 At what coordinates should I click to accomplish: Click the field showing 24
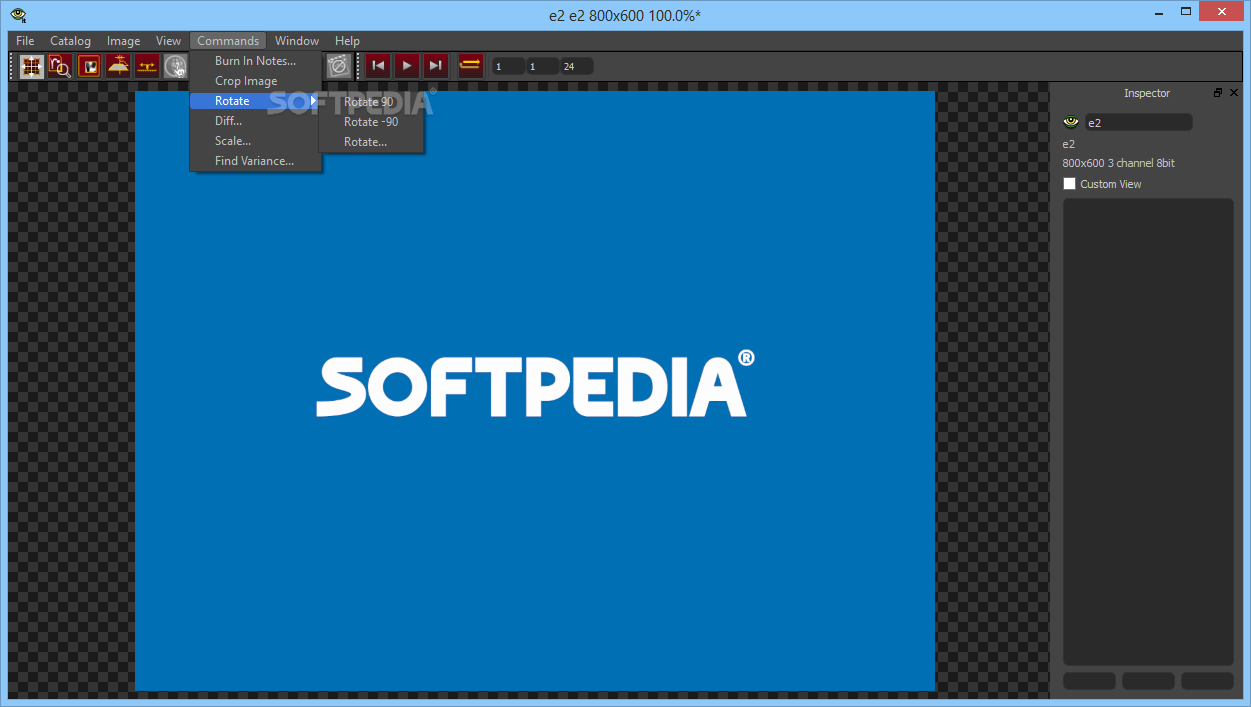pos(577,67)
